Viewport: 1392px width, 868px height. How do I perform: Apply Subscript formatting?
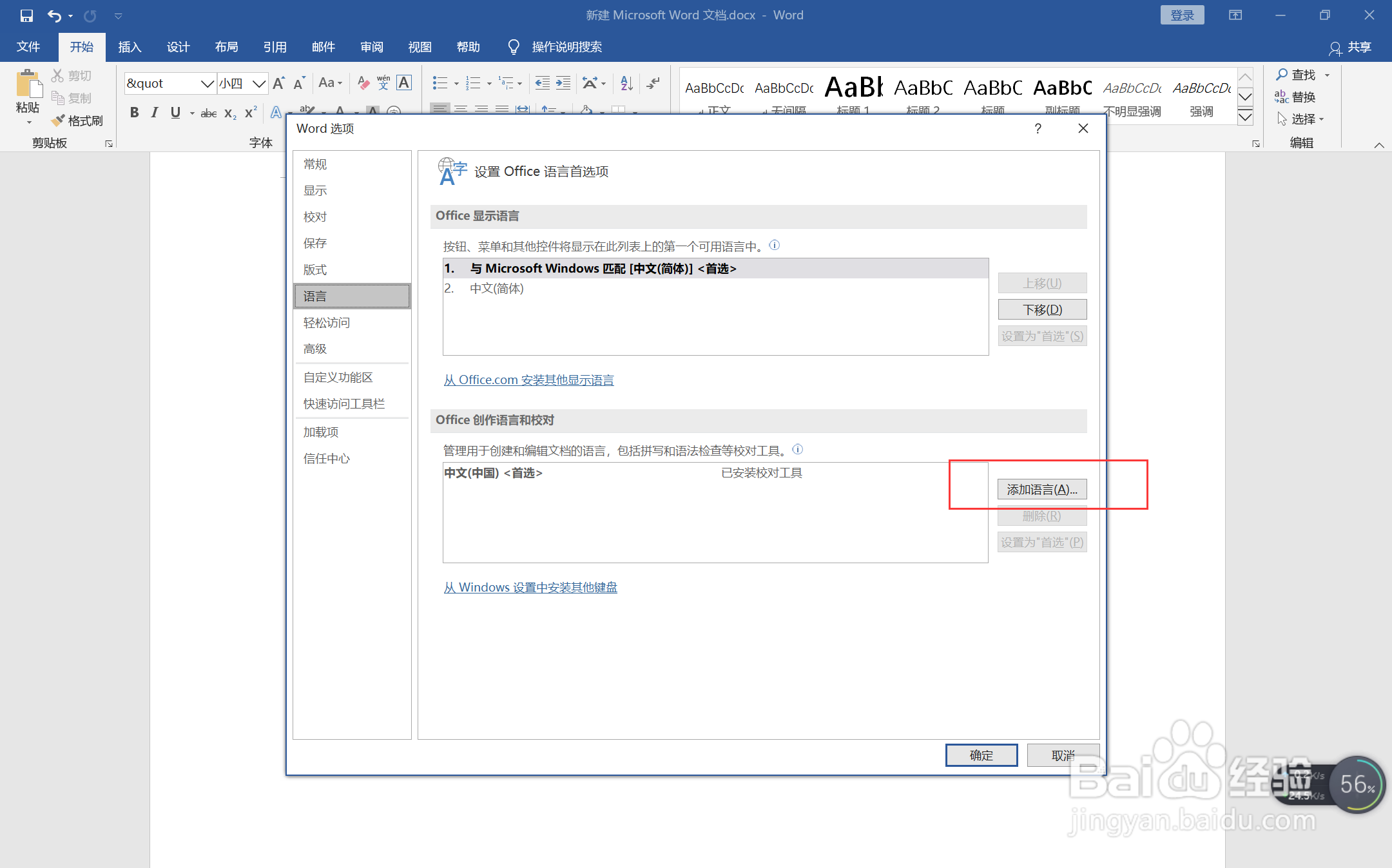(x=230, y=113)
